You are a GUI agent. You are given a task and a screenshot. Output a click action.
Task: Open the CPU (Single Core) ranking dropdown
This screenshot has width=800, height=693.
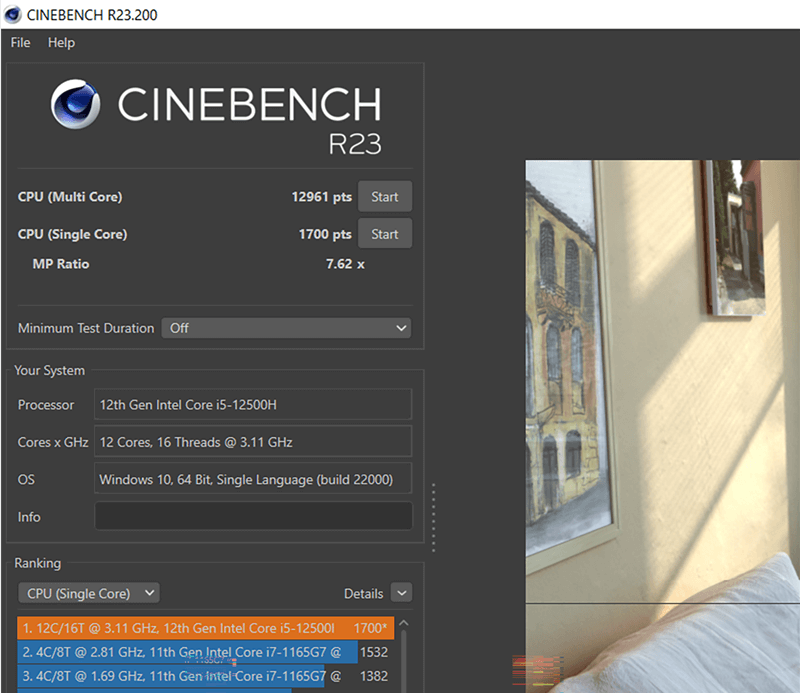pos(89,593)
